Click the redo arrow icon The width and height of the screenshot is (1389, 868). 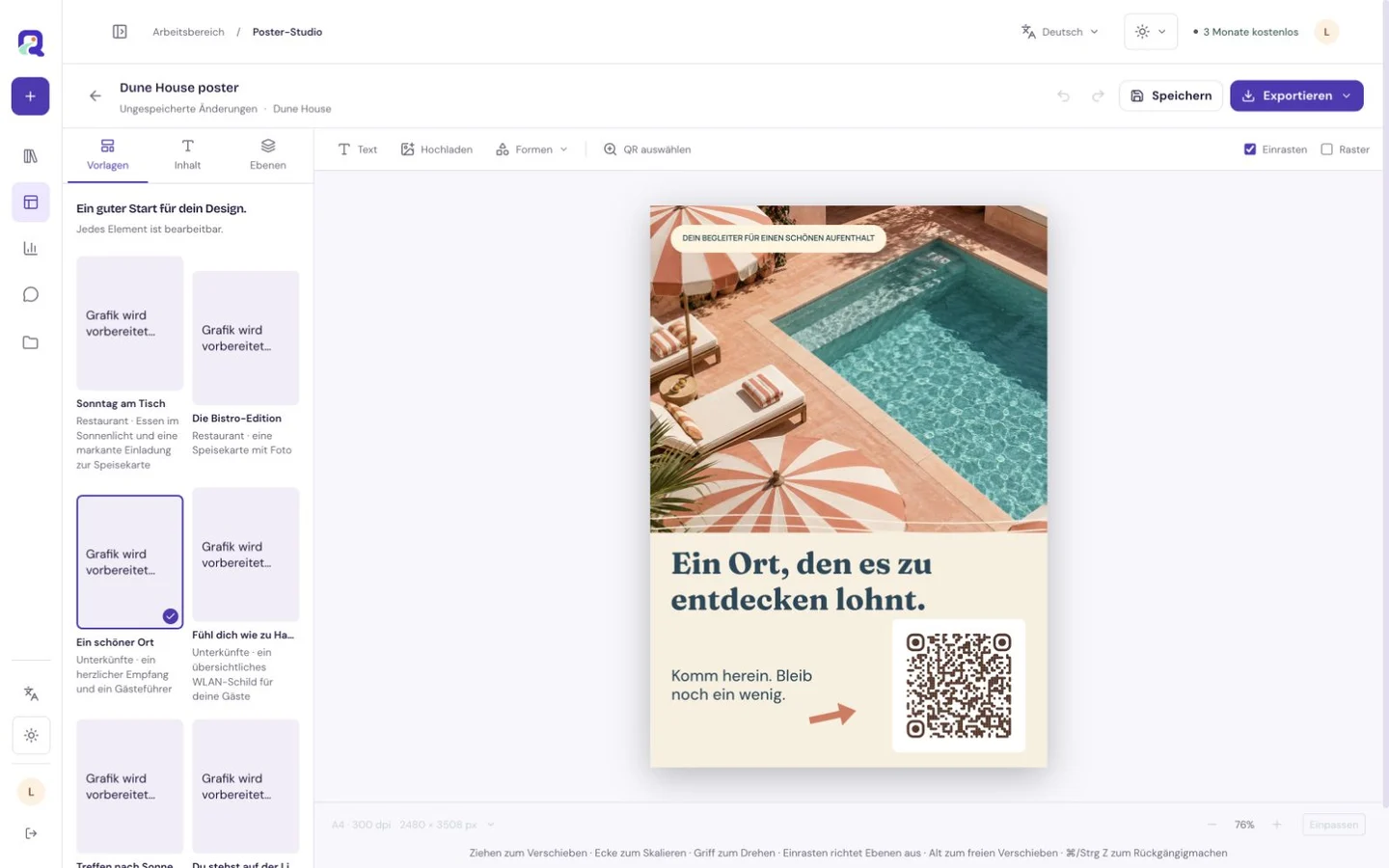(x=1098, y=95)
